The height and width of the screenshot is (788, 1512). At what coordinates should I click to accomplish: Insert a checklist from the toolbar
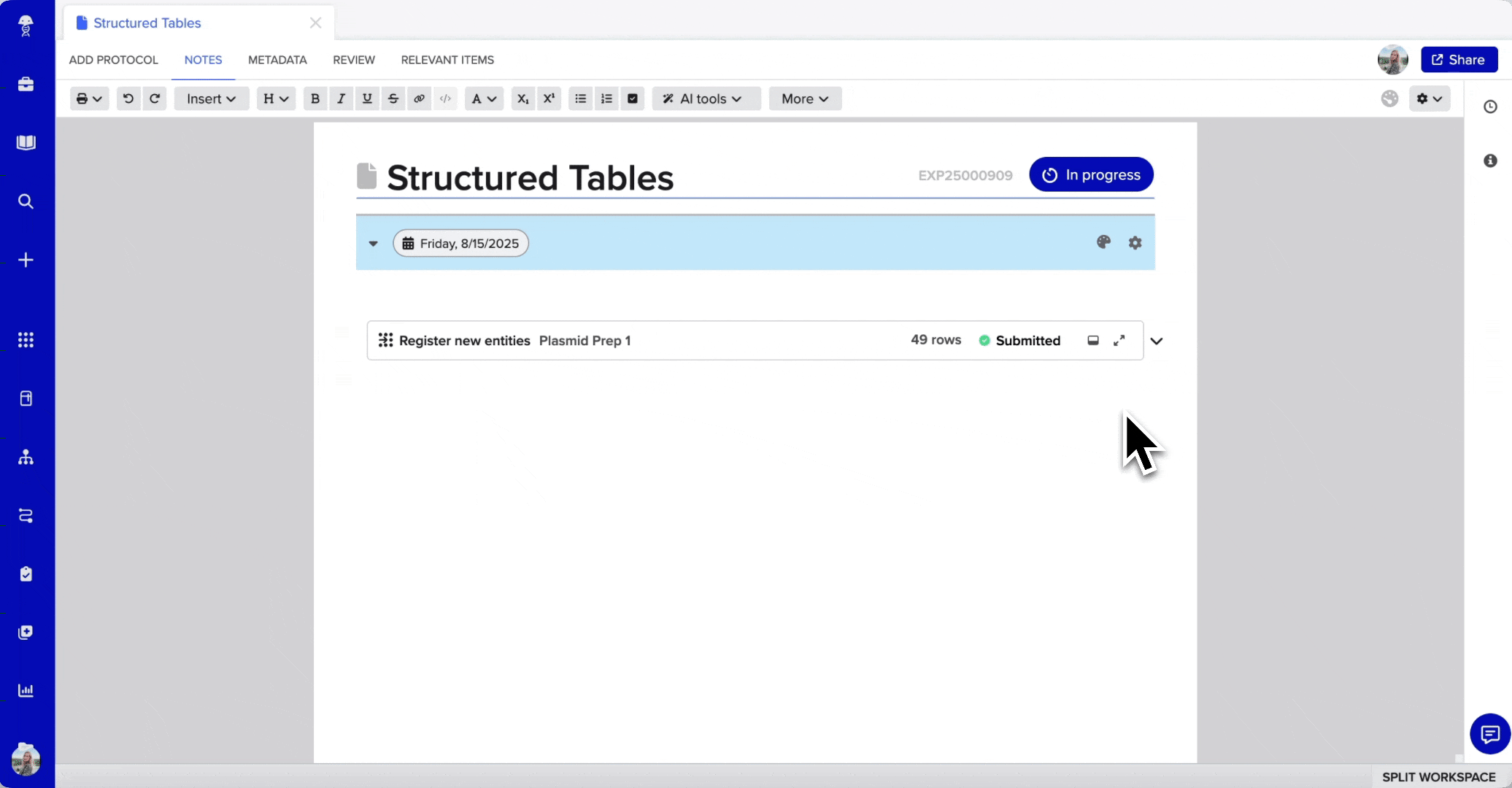click(632, 98)
